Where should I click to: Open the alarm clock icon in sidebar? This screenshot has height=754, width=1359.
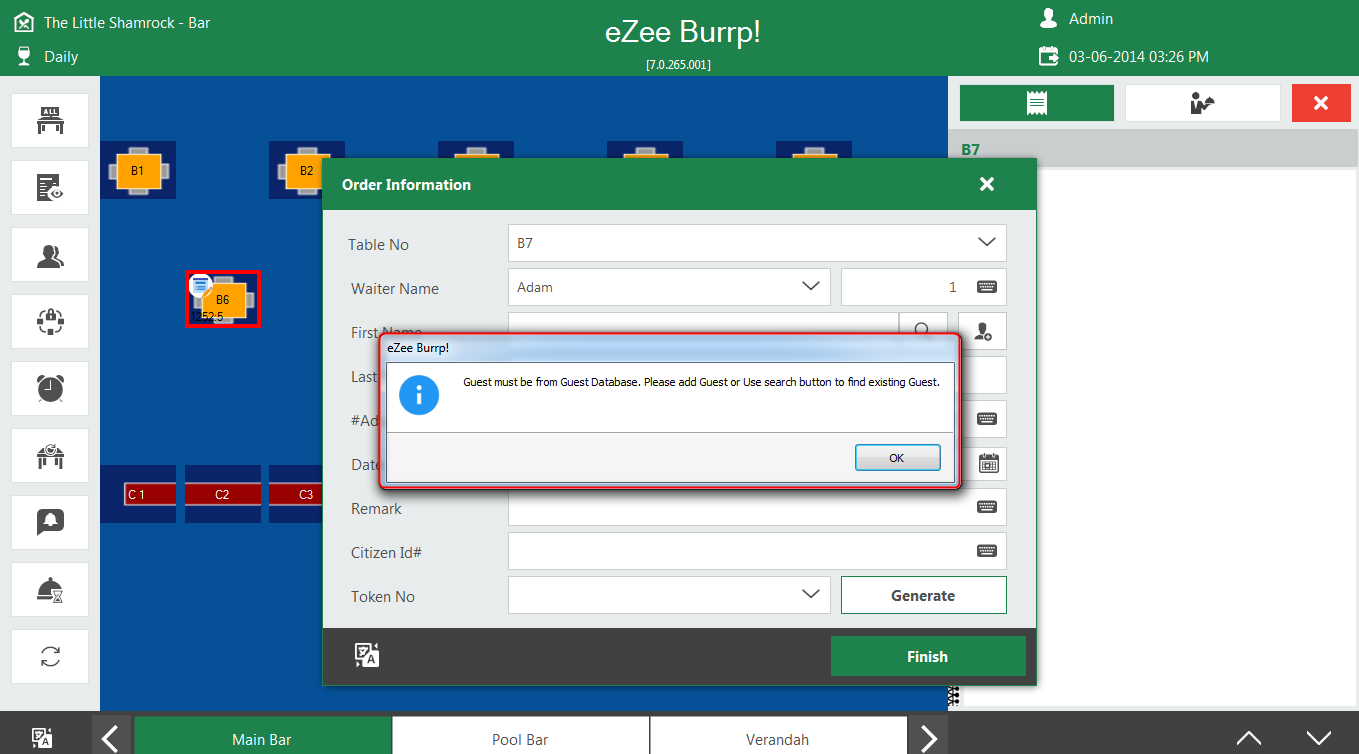pos(50,388)
